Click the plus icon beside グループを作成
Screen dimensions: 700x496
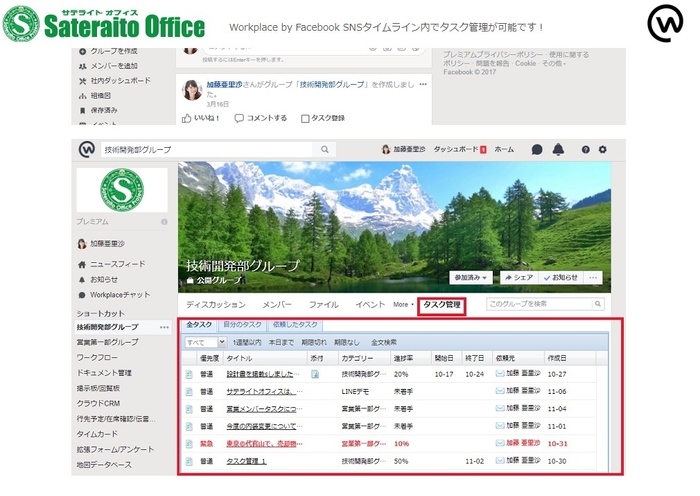[82, 51]
